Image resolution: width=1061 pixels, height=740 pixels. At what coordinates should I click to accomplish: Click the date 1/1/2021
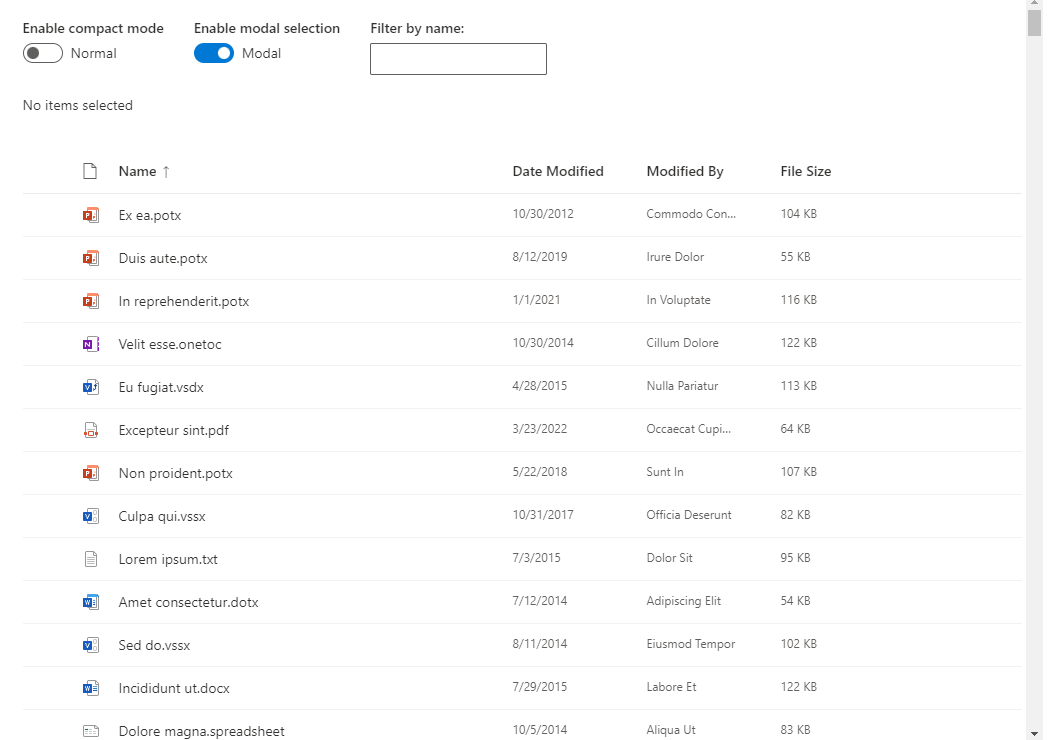click(x=537, y=300)
